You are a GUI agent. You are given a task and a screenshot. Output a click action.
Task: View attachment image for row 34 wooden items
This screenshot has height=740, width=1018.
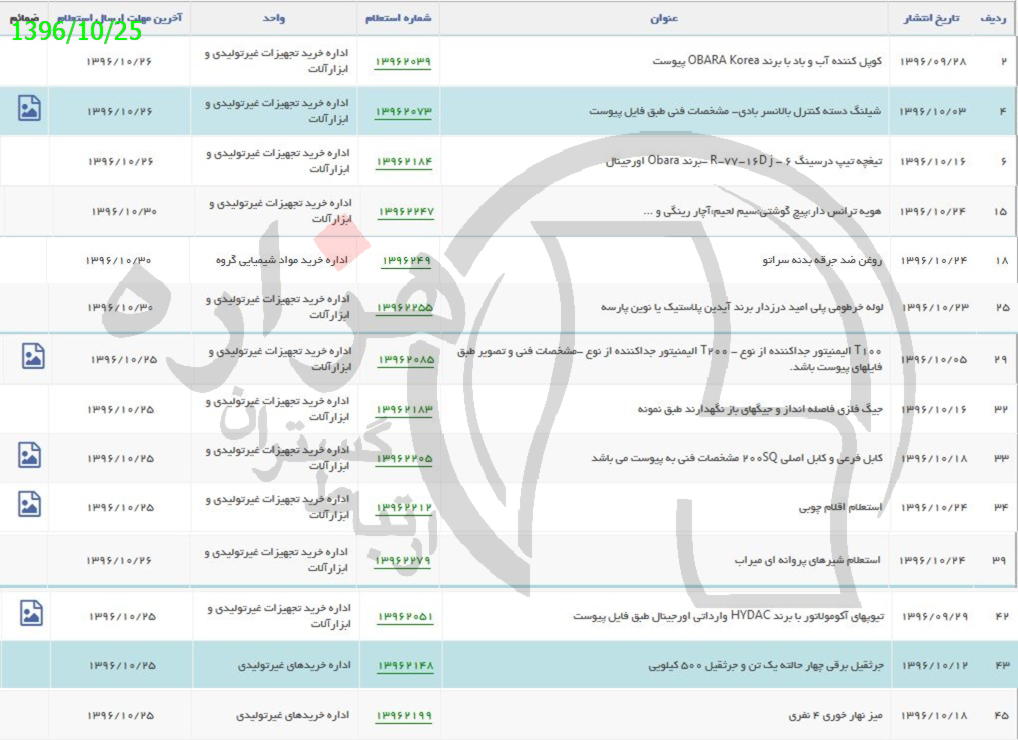click(x=30, y=505)
